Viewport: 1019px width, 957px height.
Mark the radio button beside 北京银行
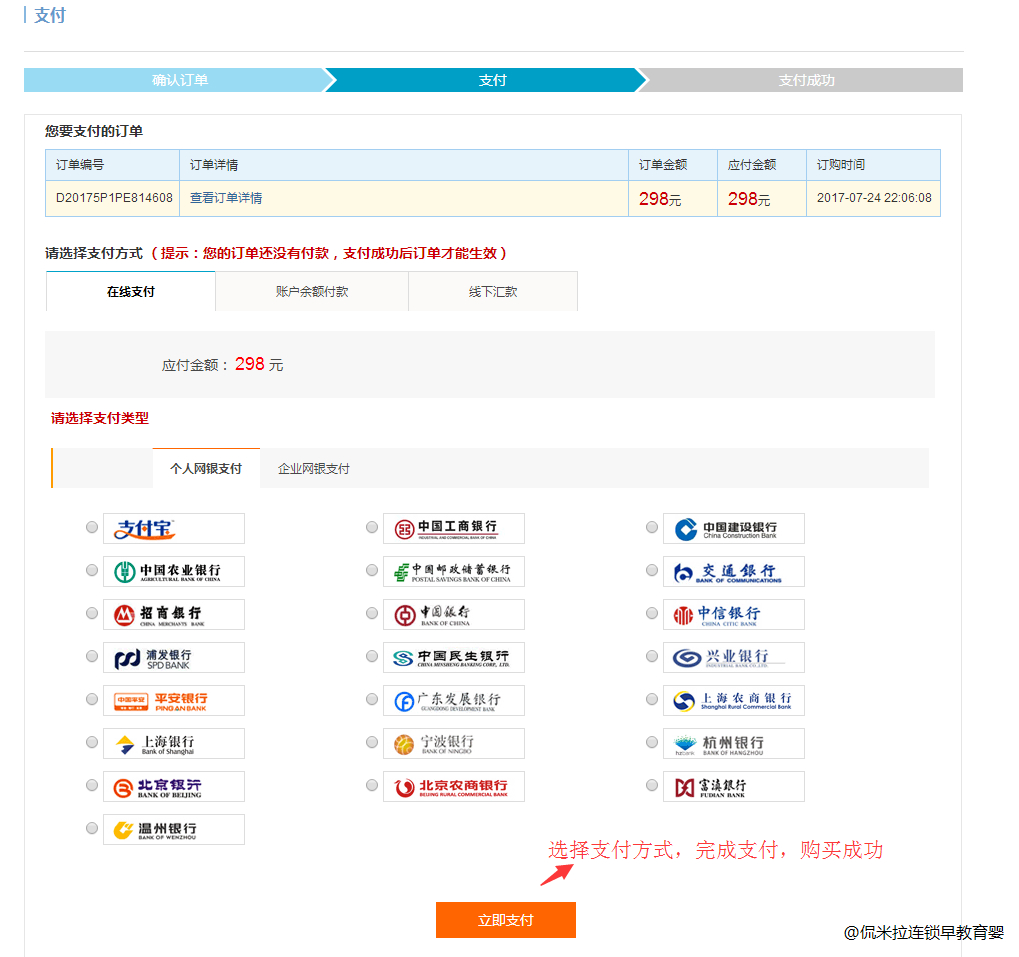pos(92,785)
